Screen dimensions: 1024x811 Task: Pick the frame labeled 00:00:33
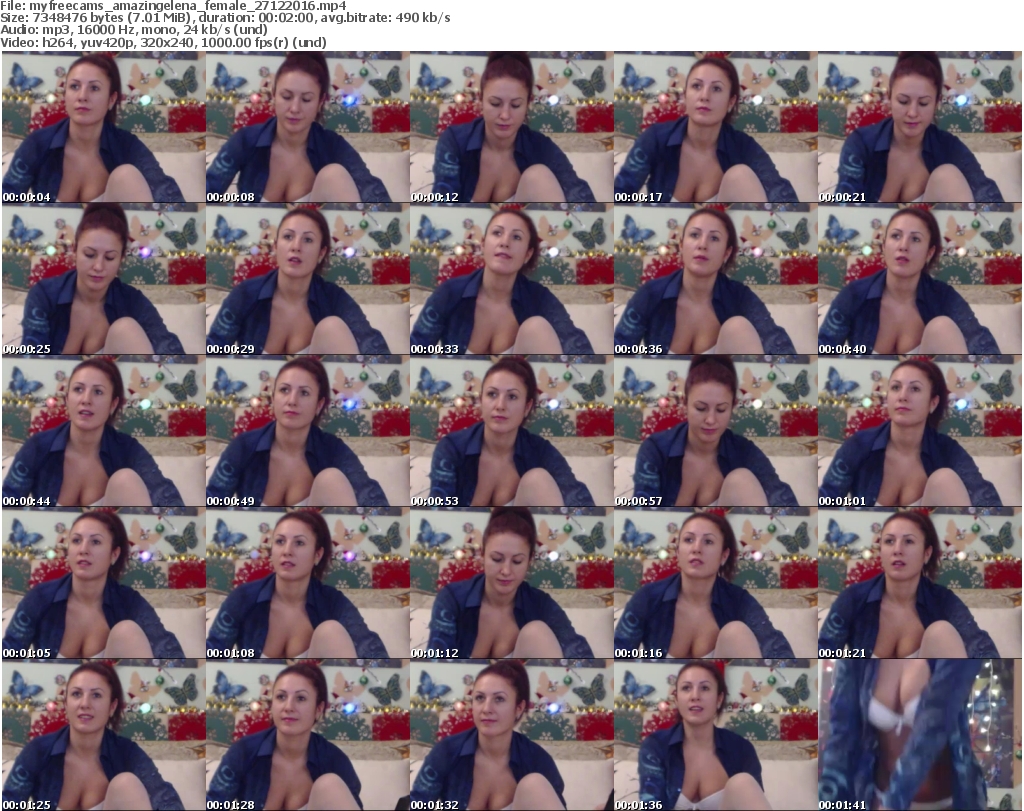point(511,280)
